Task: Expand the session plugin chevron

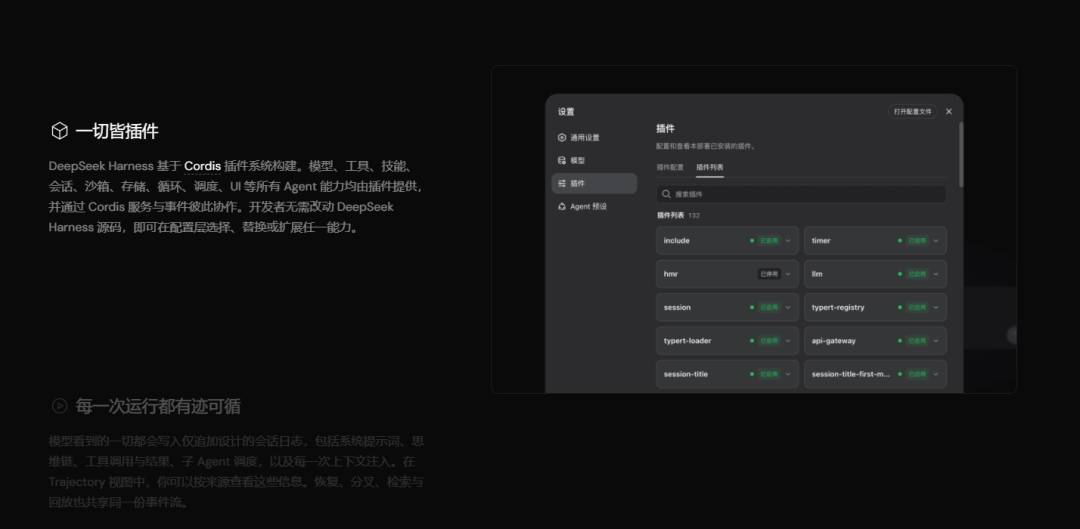Action: pyautogui.click(x=788, y=308)
